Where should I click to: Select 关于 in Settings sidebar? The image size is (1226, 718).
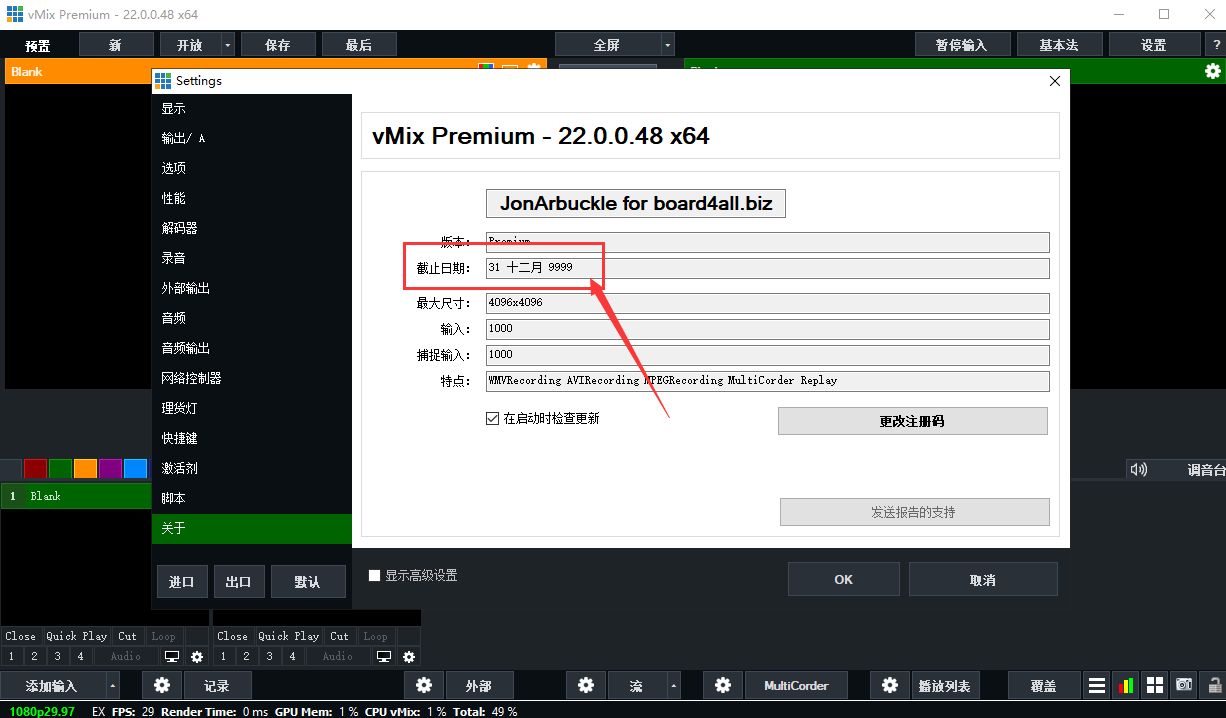pos(252,529)
